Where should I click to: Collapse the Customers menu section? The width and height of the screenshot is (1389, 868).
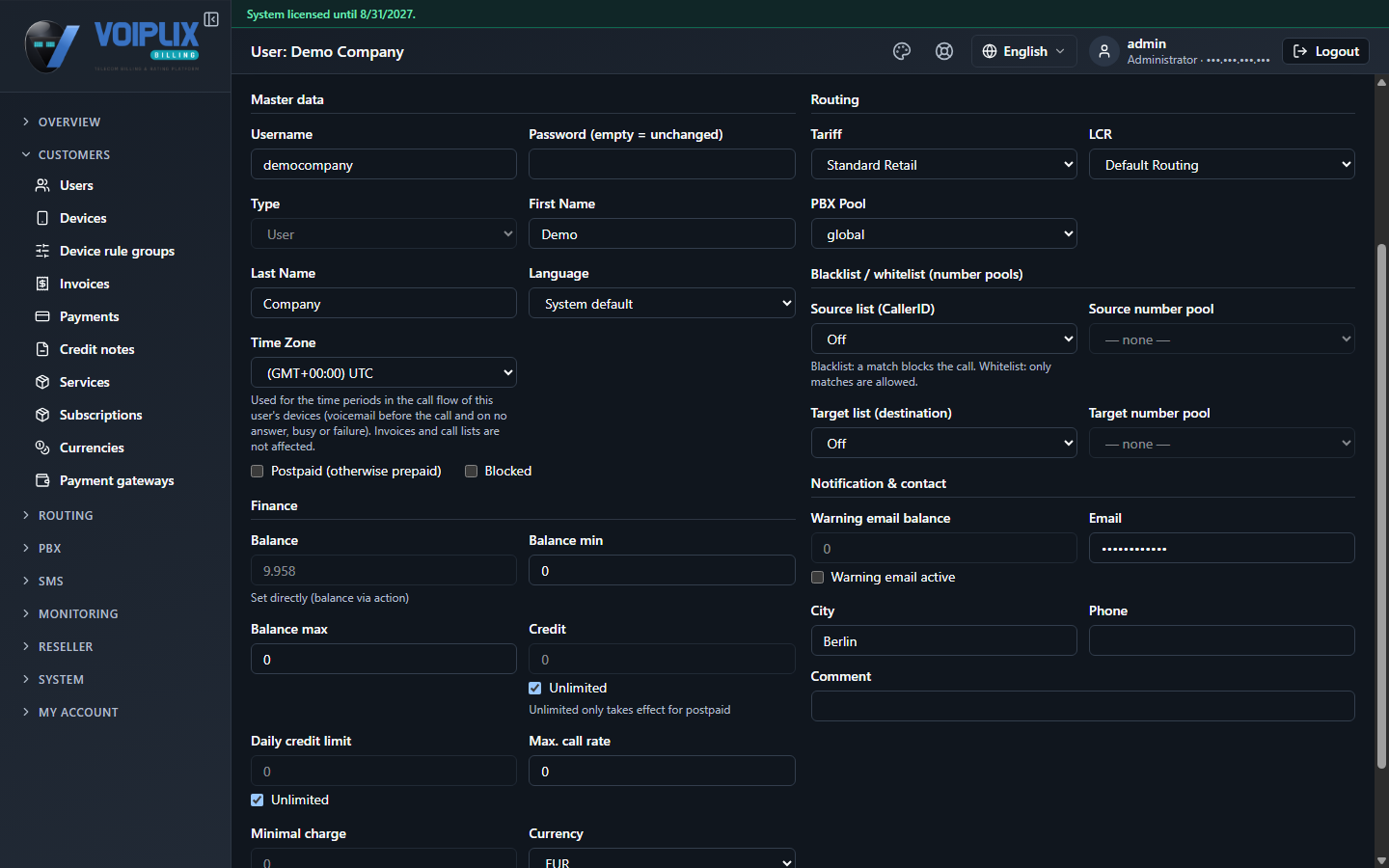(74, 155)
